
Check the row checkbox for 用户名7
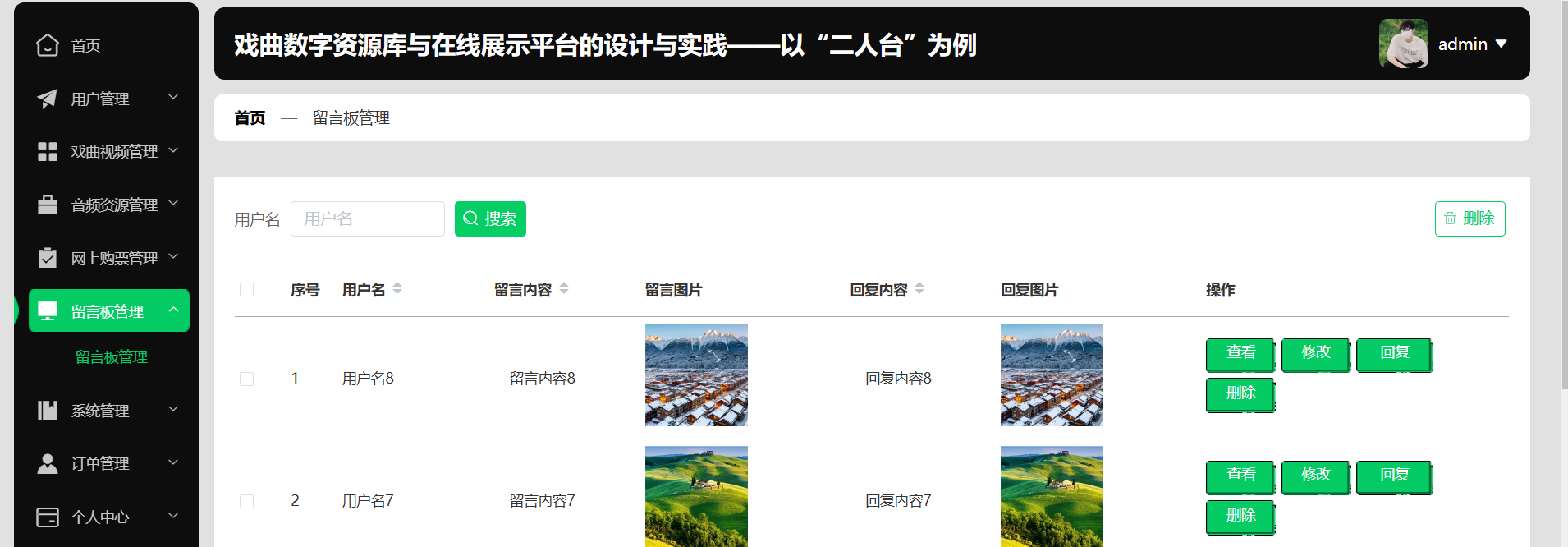tap(246, 501)
